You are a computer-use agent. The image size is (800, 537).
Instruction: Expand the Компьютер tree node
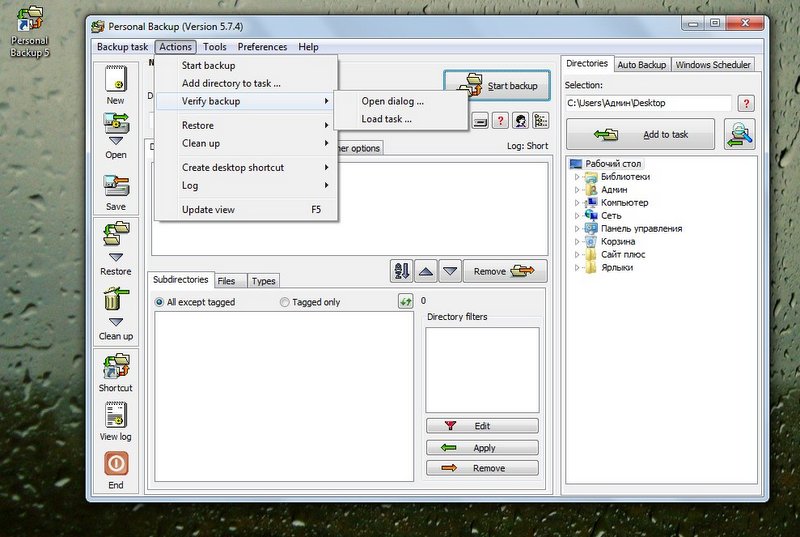click(x=577, y=202)
